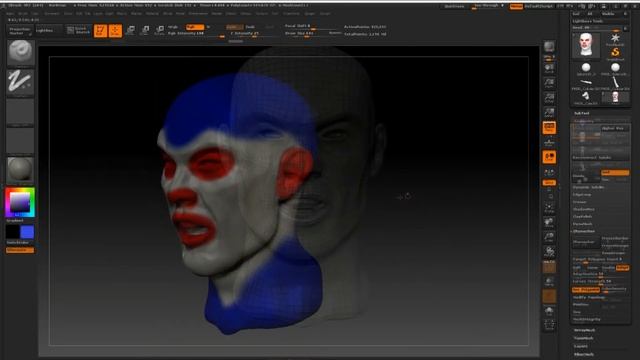Open the material sphere selector

point(20,169)
